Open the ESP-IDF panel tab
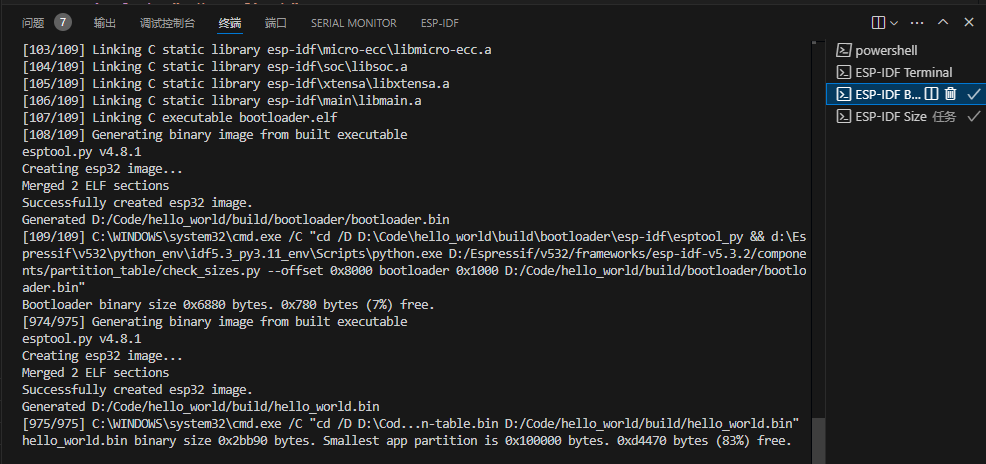The width and height of the screenshot is (986, 464). [x=441, y=23]
